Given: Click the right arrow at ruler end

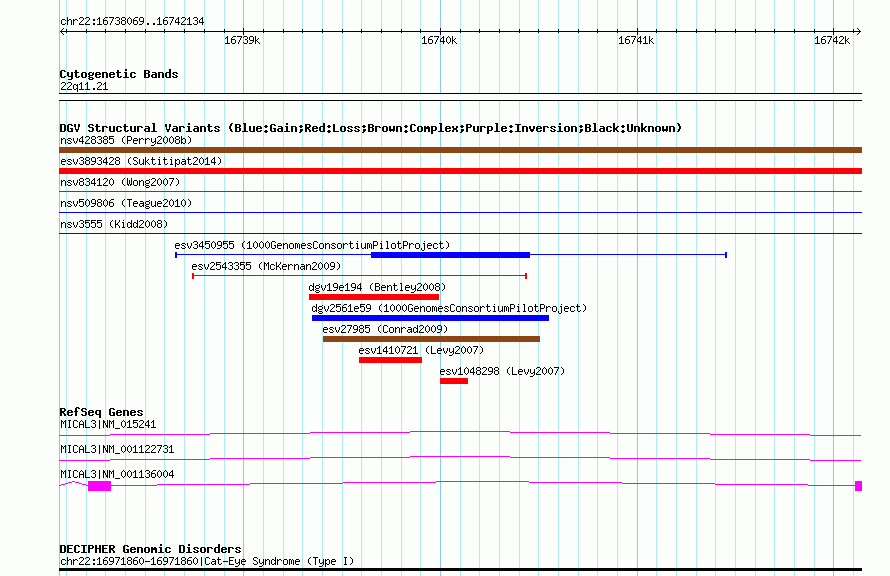Looking at the screenshot, I should [x=858, y=31].
